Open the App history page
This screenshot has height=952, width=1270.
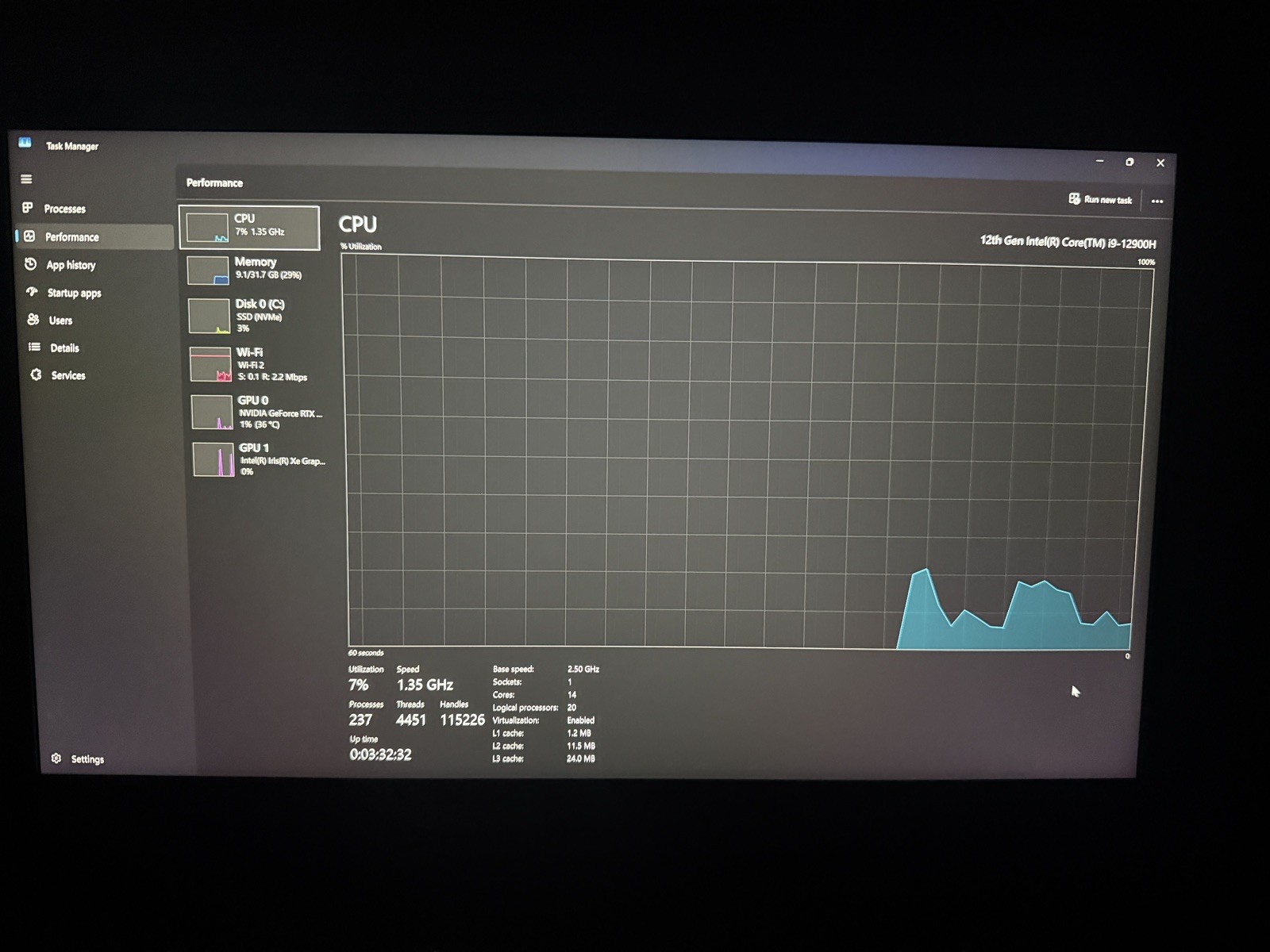71,265
